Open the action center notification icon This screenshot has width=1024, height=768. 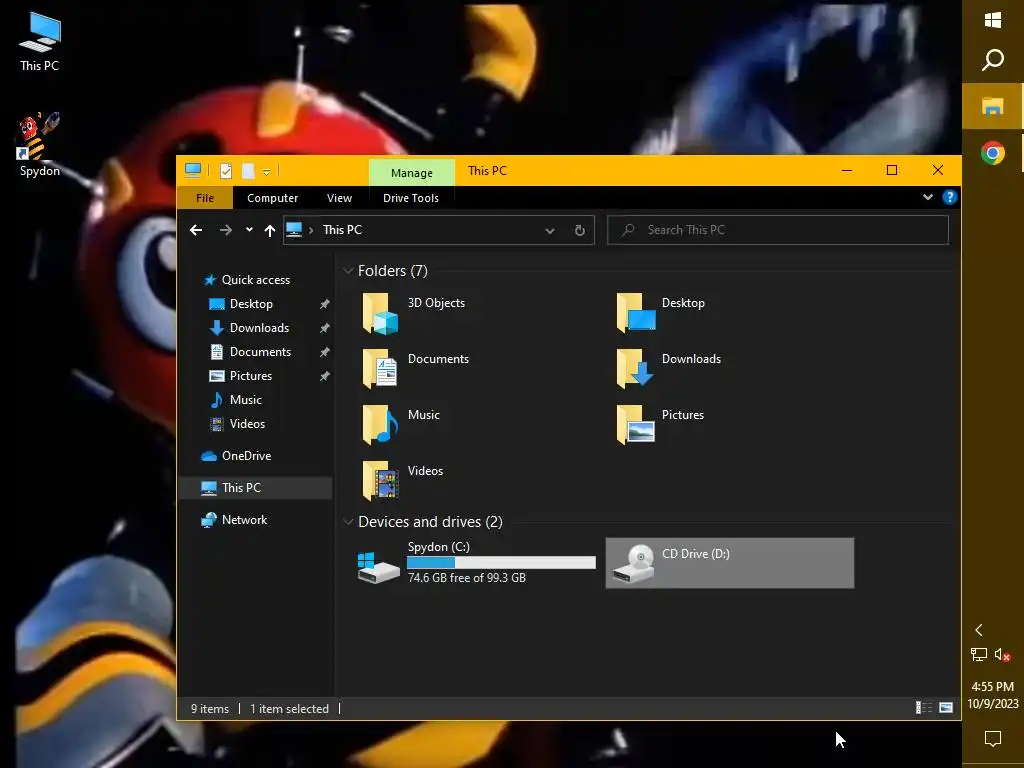(x=993, y=739)
